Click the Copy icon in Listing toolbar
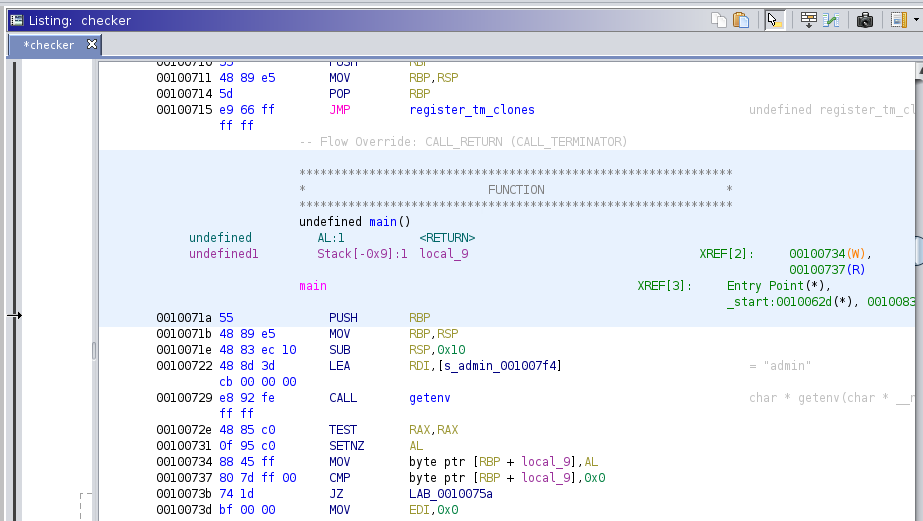The width and height of the screenshot is (923, 521). point(719,20)
